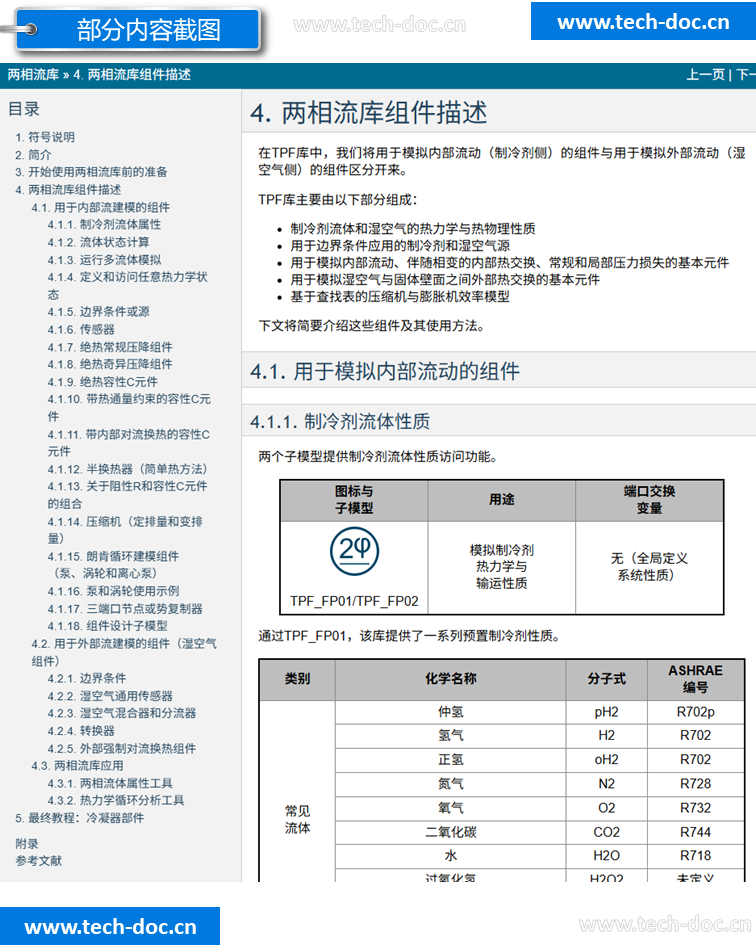Image resolution: width=756 pixels, height=945 pixels.
Task: Select 4.1.10. 带热通量约束的容性C元件
Action: [129, 407]
